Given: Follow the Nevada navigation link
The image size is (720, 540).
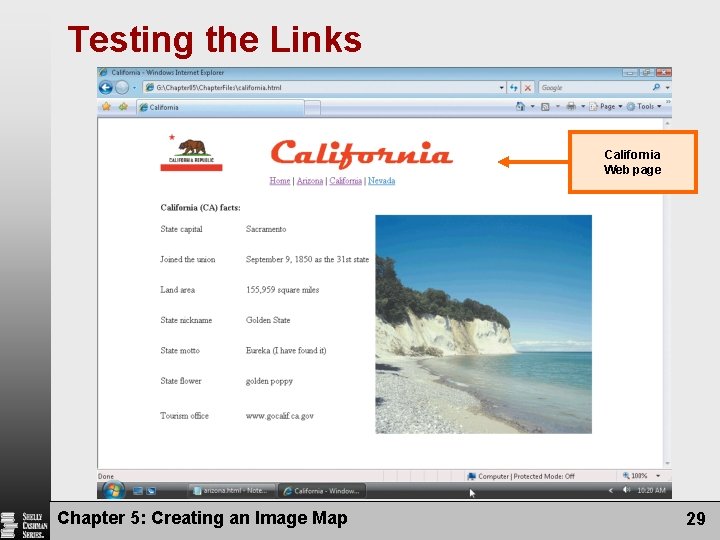Looking at the screenshot, I should point(382,181).
